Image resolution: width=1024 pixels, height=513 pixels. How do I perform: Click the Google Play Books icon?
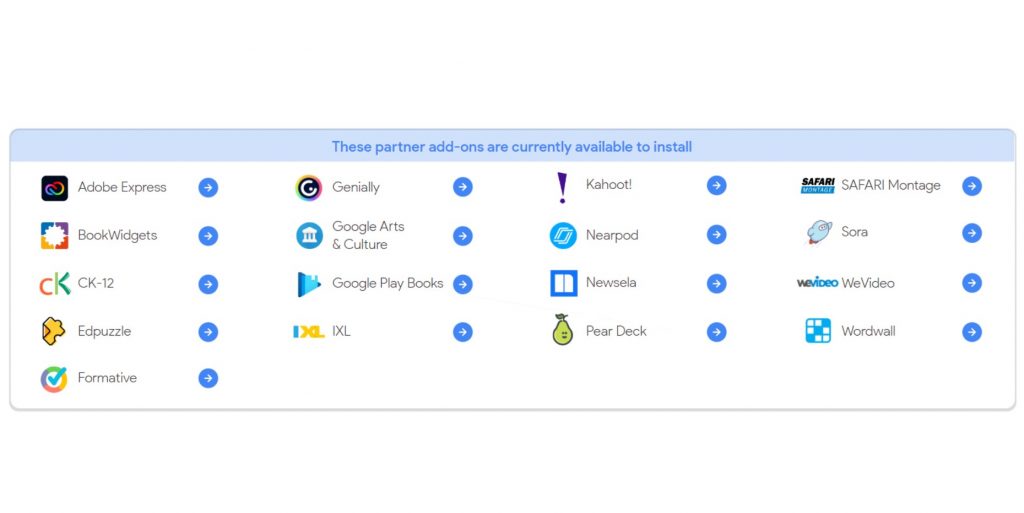tap(309, 284)
